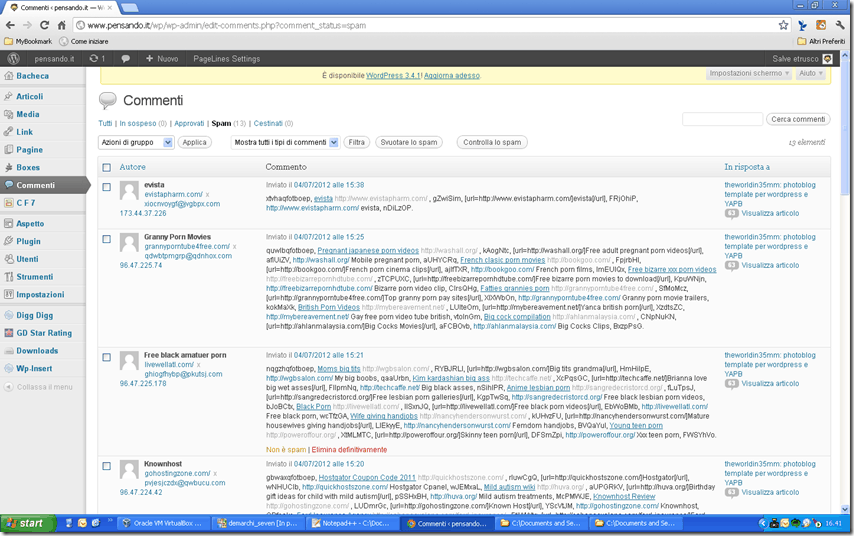Switch to Tutti comments filter

105,124
